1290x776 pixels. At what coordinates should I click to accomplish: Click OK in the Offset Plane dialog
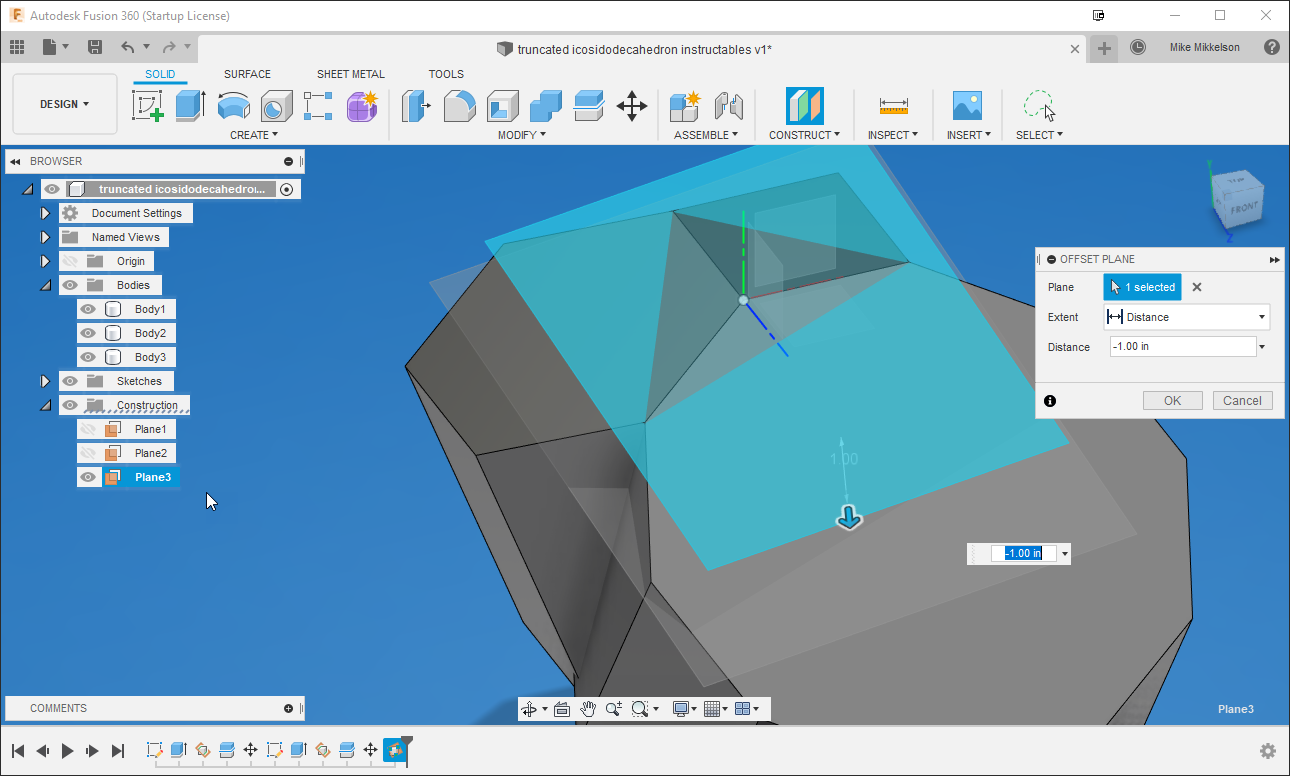click(1172, 400)
